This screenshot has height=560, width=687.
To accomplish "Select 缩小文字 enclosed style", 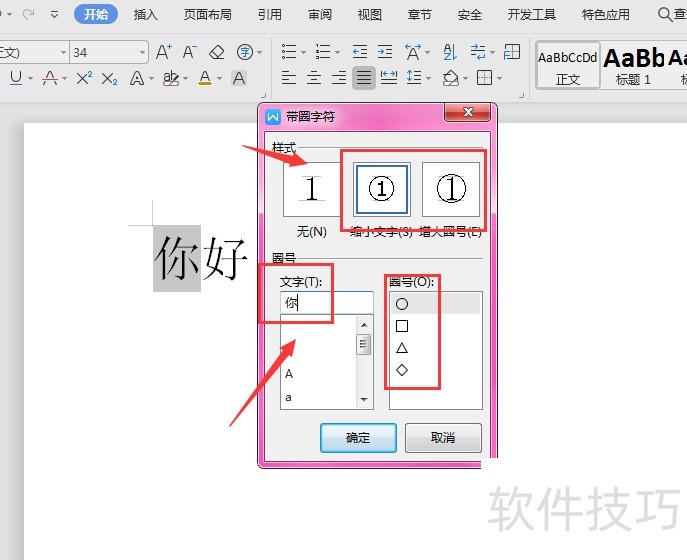I will (x=381, y=189).
